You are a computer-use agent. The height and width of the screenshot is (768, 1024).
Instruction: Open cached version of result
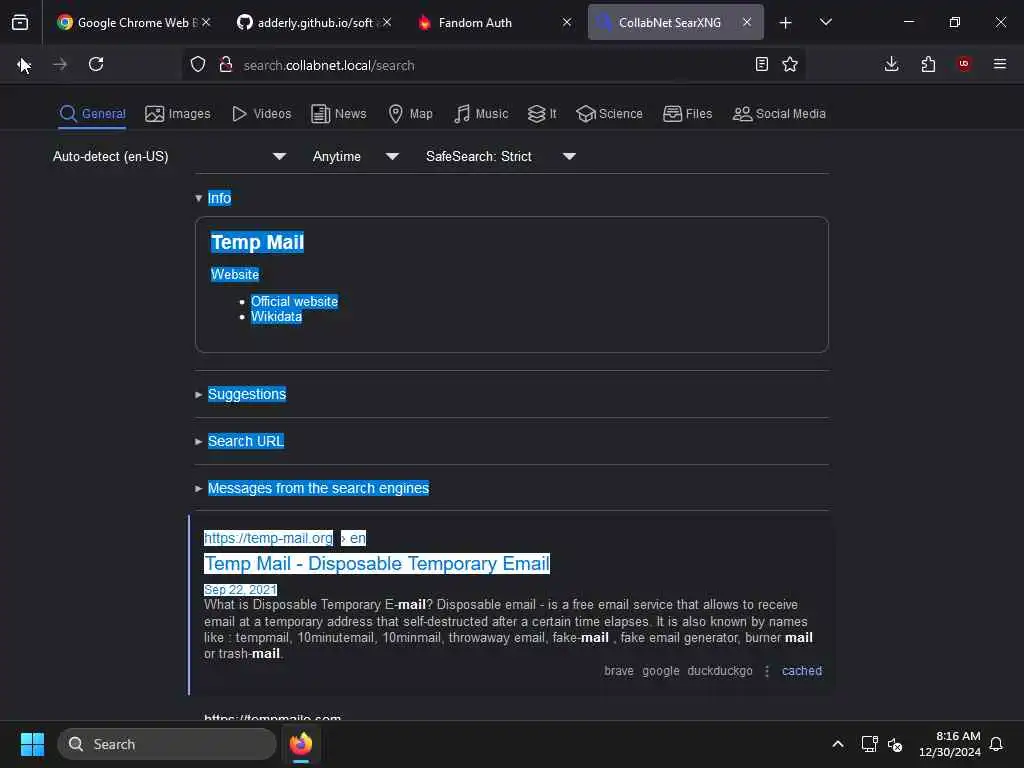802,671
